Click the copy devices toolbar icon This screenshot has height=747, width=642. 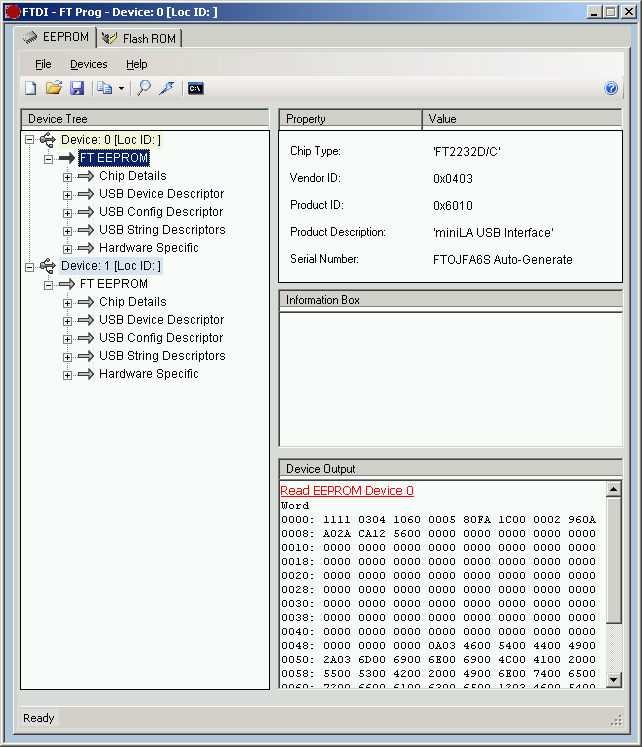pyautogui.click(x=104, y=88)
